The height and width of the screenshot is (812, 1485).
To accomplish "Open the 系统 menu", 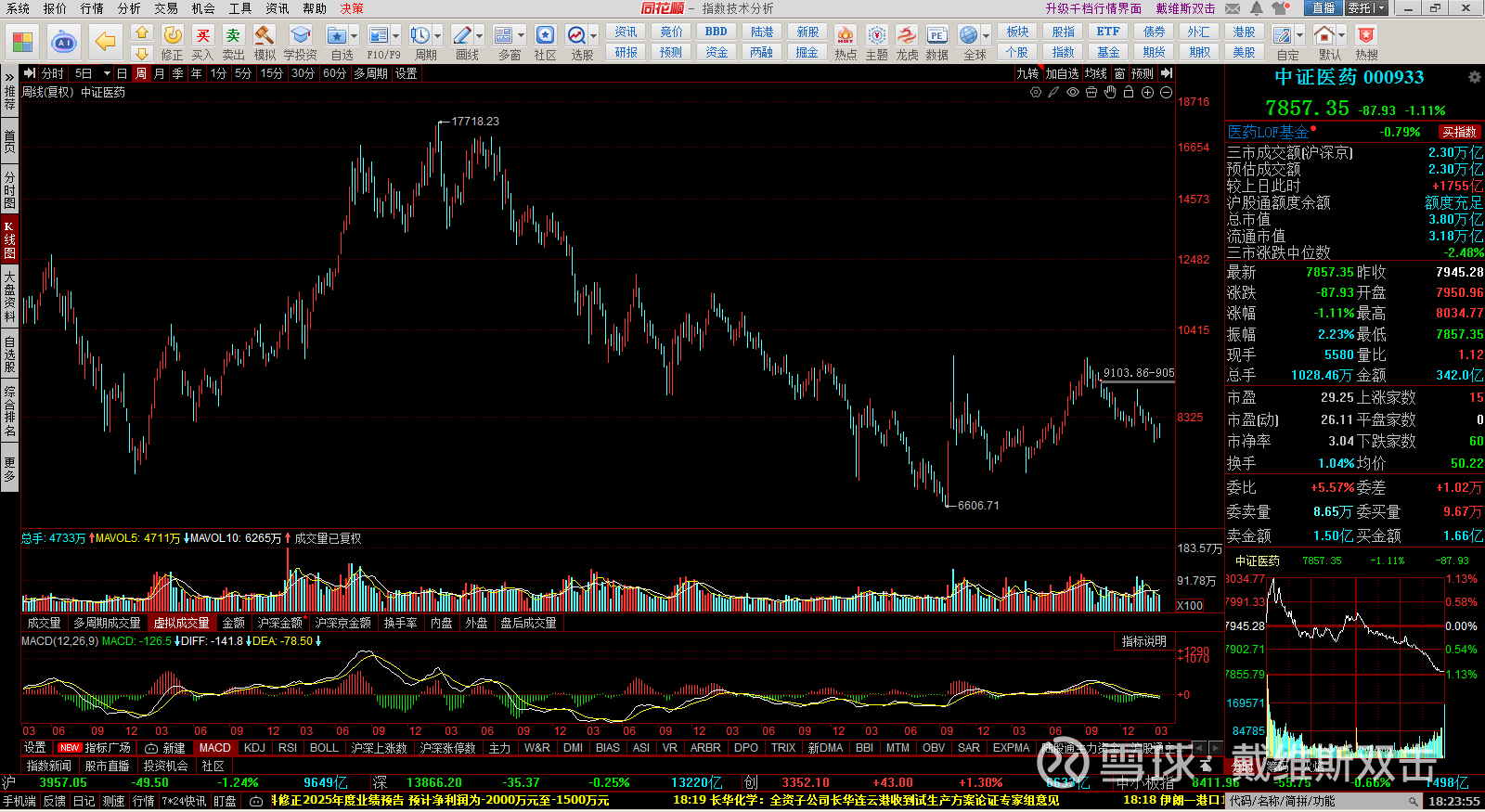I will 19,8.
